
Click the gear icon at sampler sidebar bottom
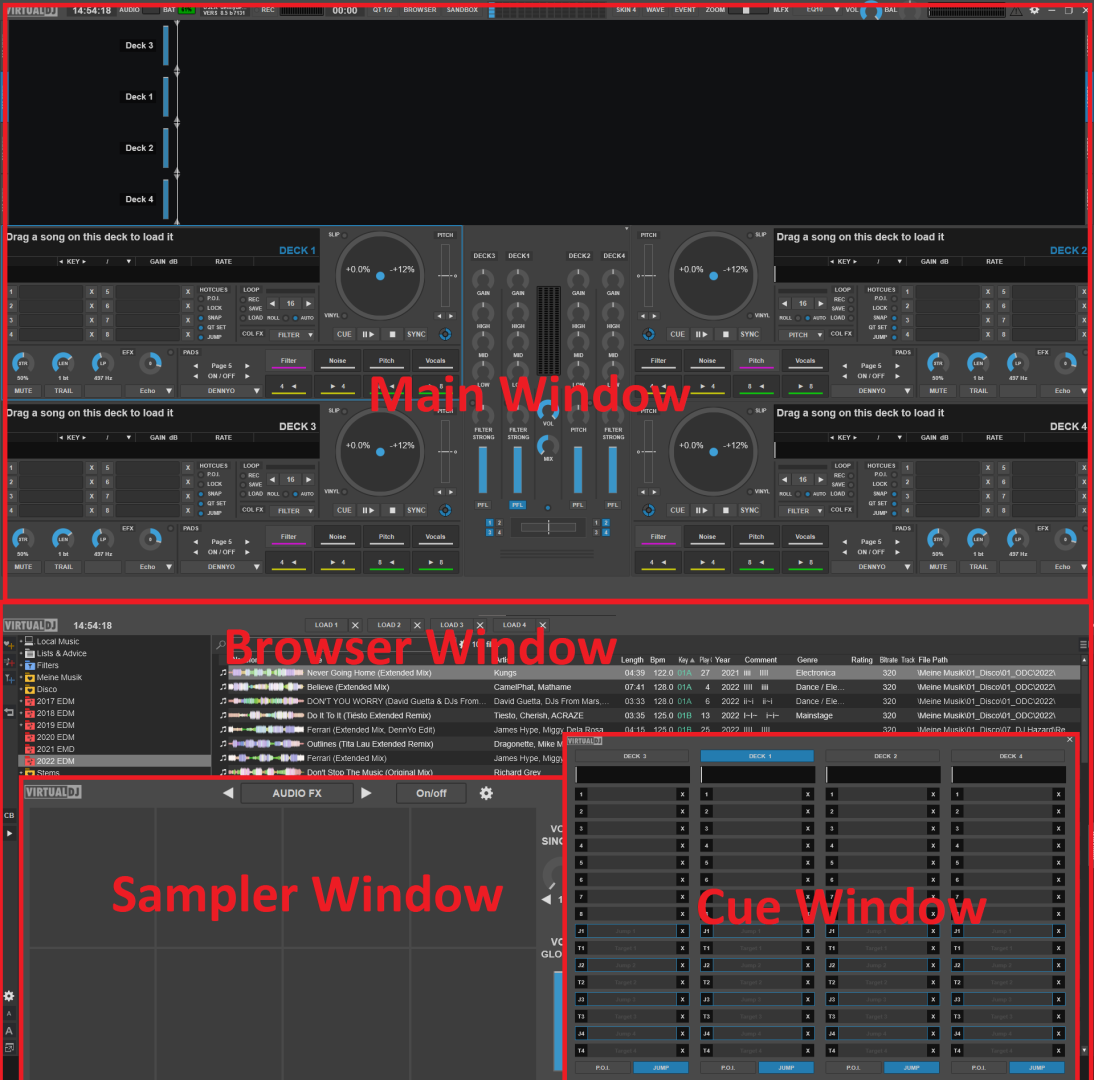(x=9, y=996)
